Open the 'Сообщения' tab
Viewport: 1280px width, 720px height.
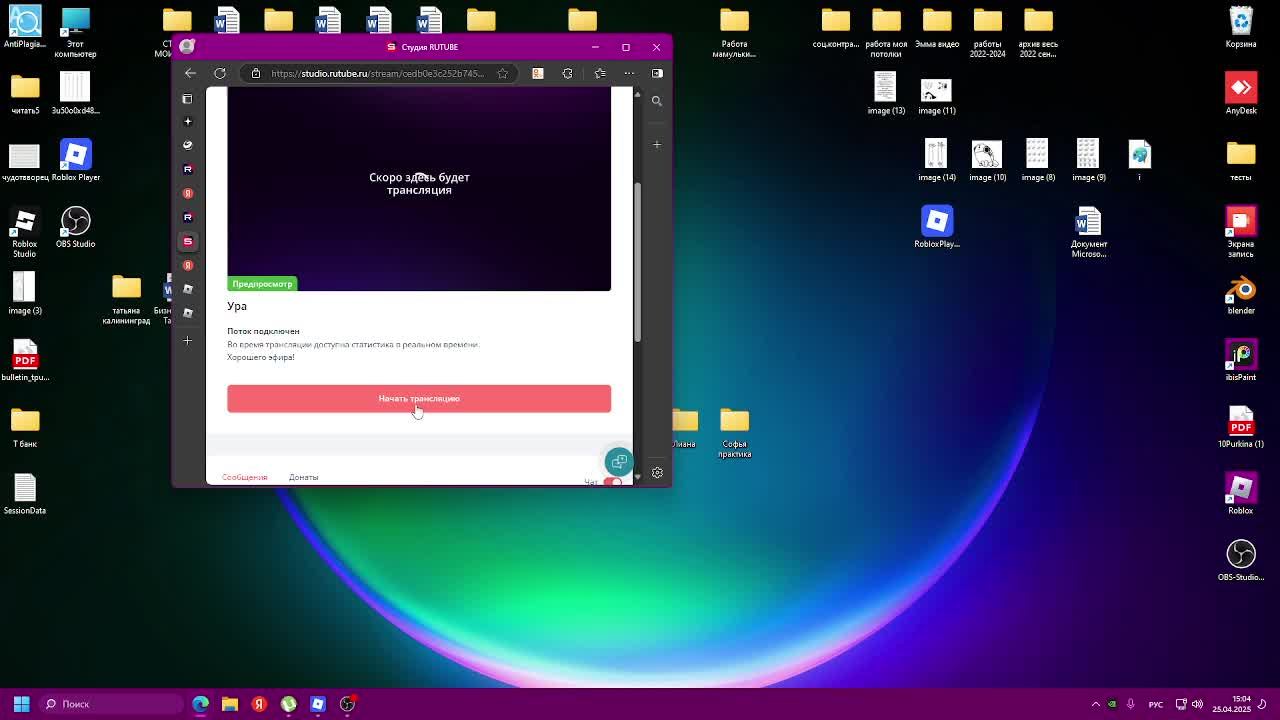[x=244, y=477]
